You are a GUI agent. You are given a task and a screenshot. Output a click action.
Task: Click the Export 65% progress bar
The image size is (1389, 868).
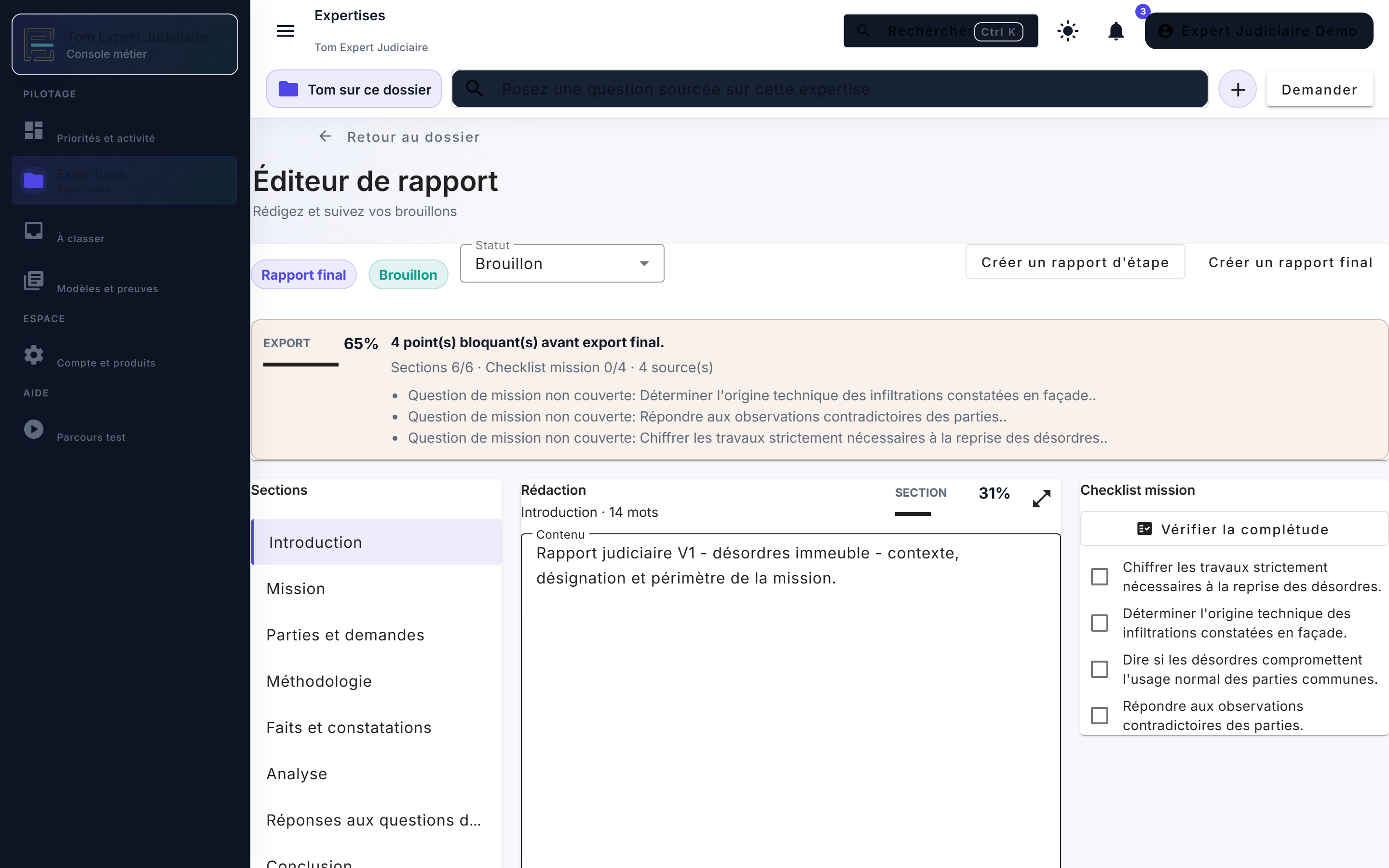(x=301, y=365)
